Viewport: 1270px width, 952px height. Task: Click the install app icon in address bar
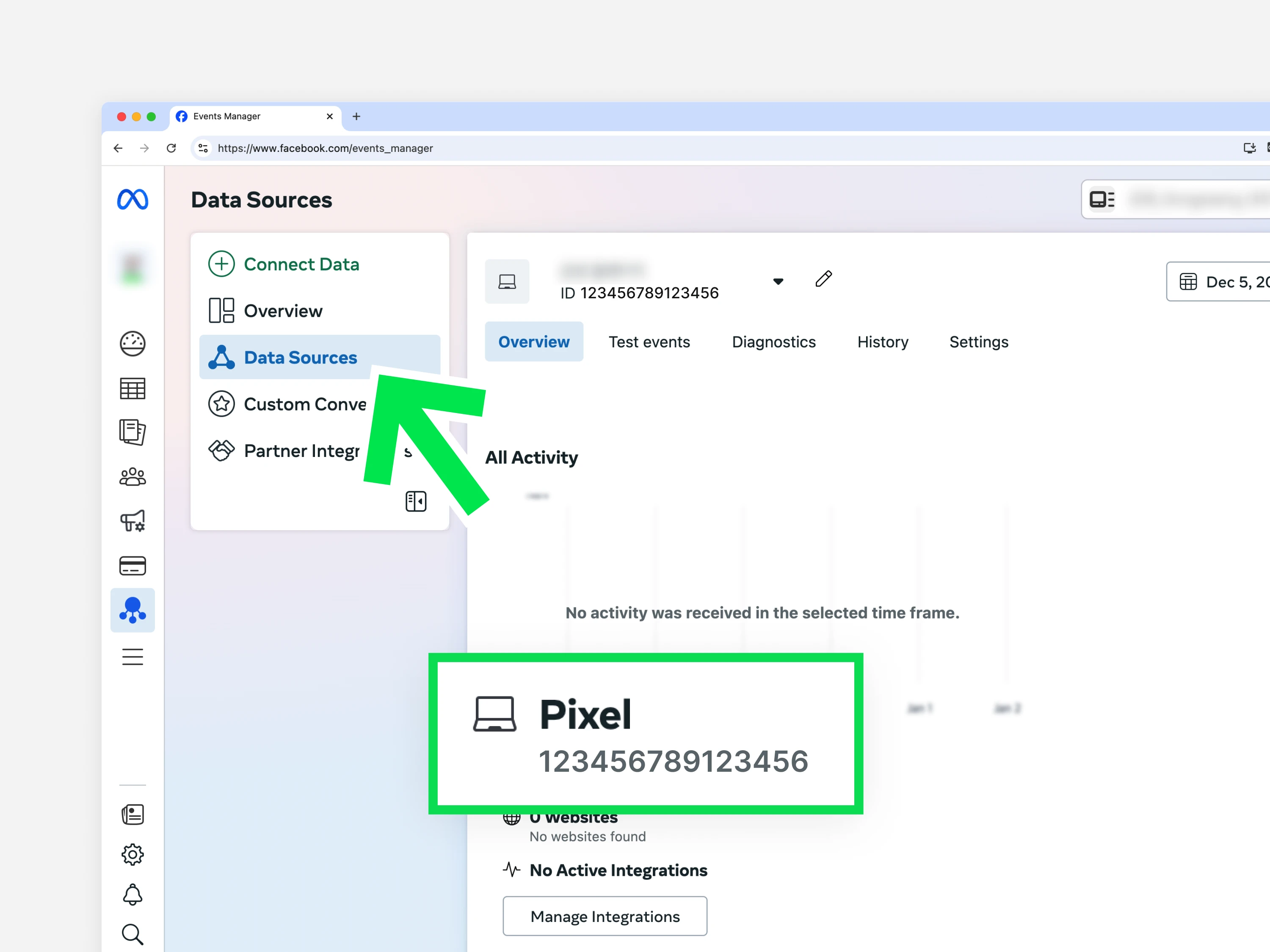pos(1249,148)
